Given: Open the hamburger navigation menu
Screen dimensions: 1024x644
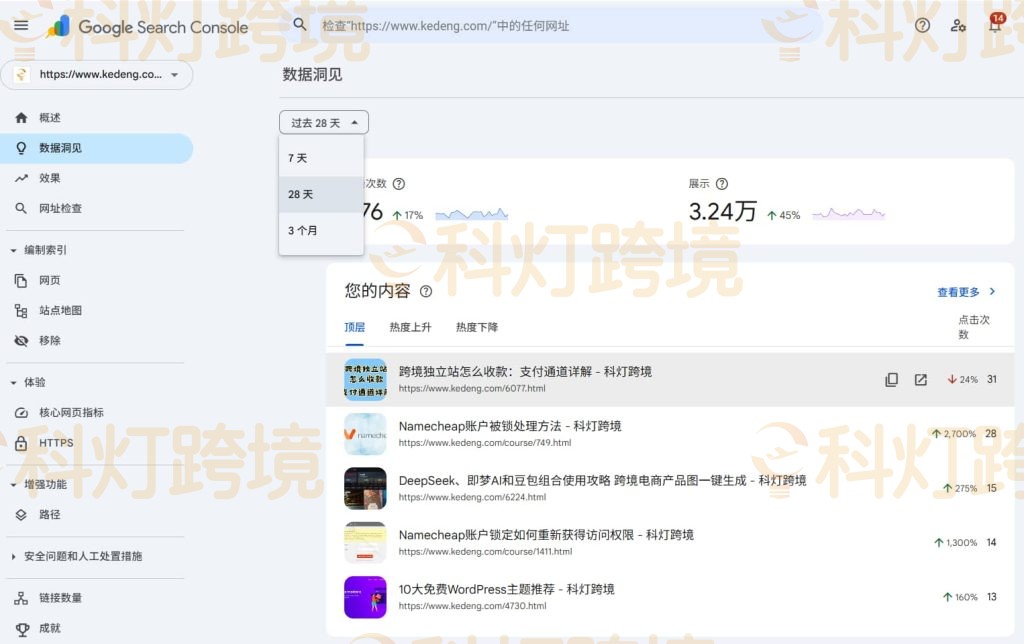Looking at the screenshot, I should 21,25.
